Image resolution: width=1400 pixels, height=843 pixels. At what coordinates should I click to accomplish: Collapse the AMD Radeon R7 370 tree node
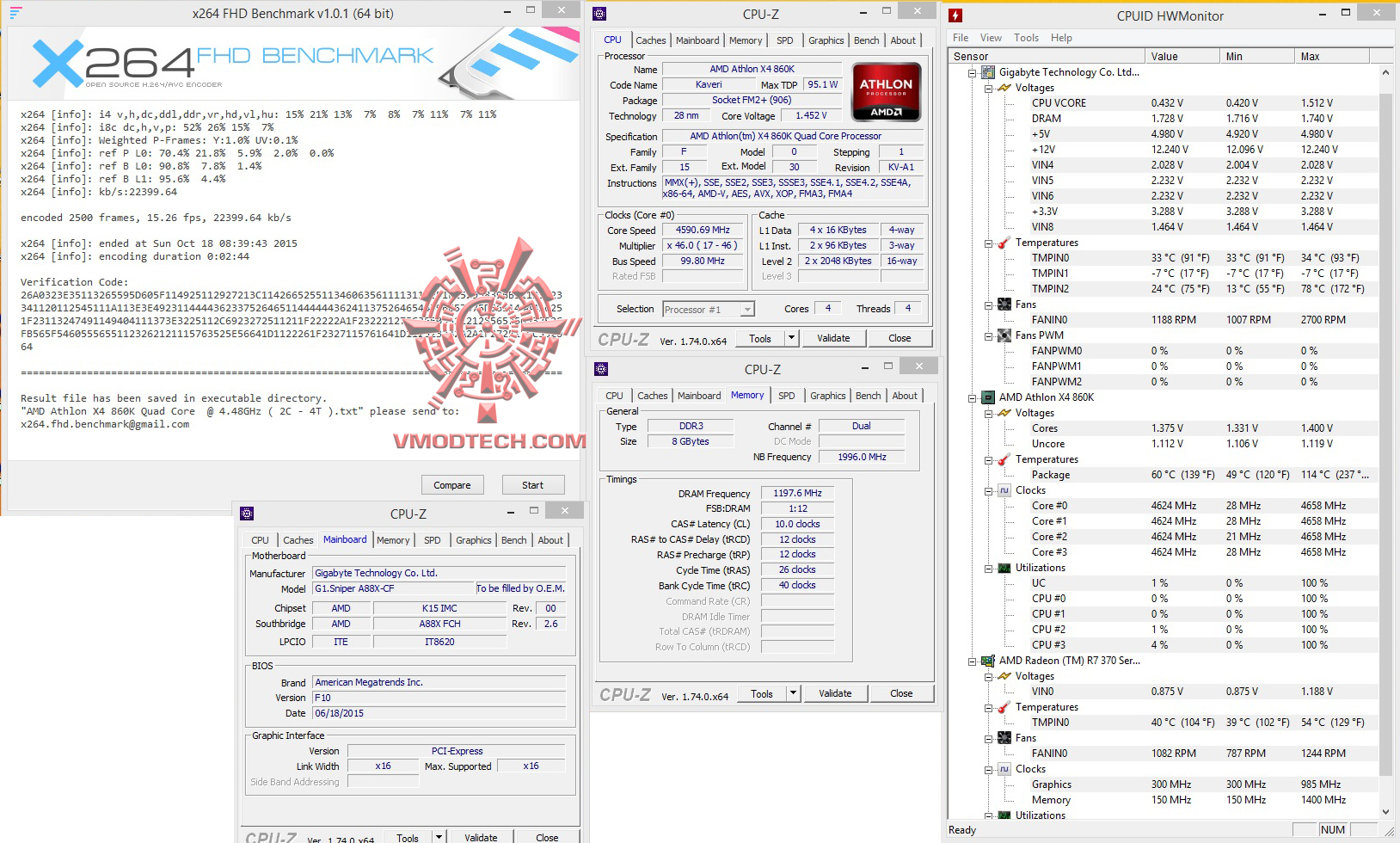pos(973,661)
